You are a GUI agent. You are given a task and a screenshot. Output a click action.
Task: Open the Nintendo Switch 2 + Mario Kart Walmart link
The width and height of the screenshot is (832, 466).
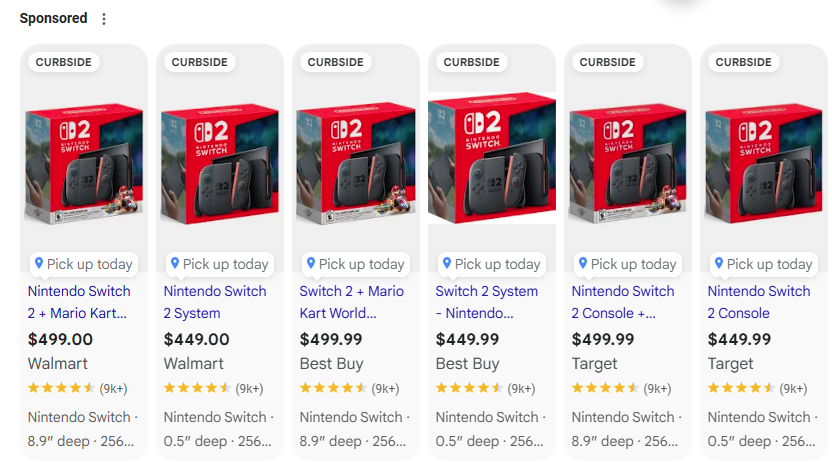pos(79,302)
